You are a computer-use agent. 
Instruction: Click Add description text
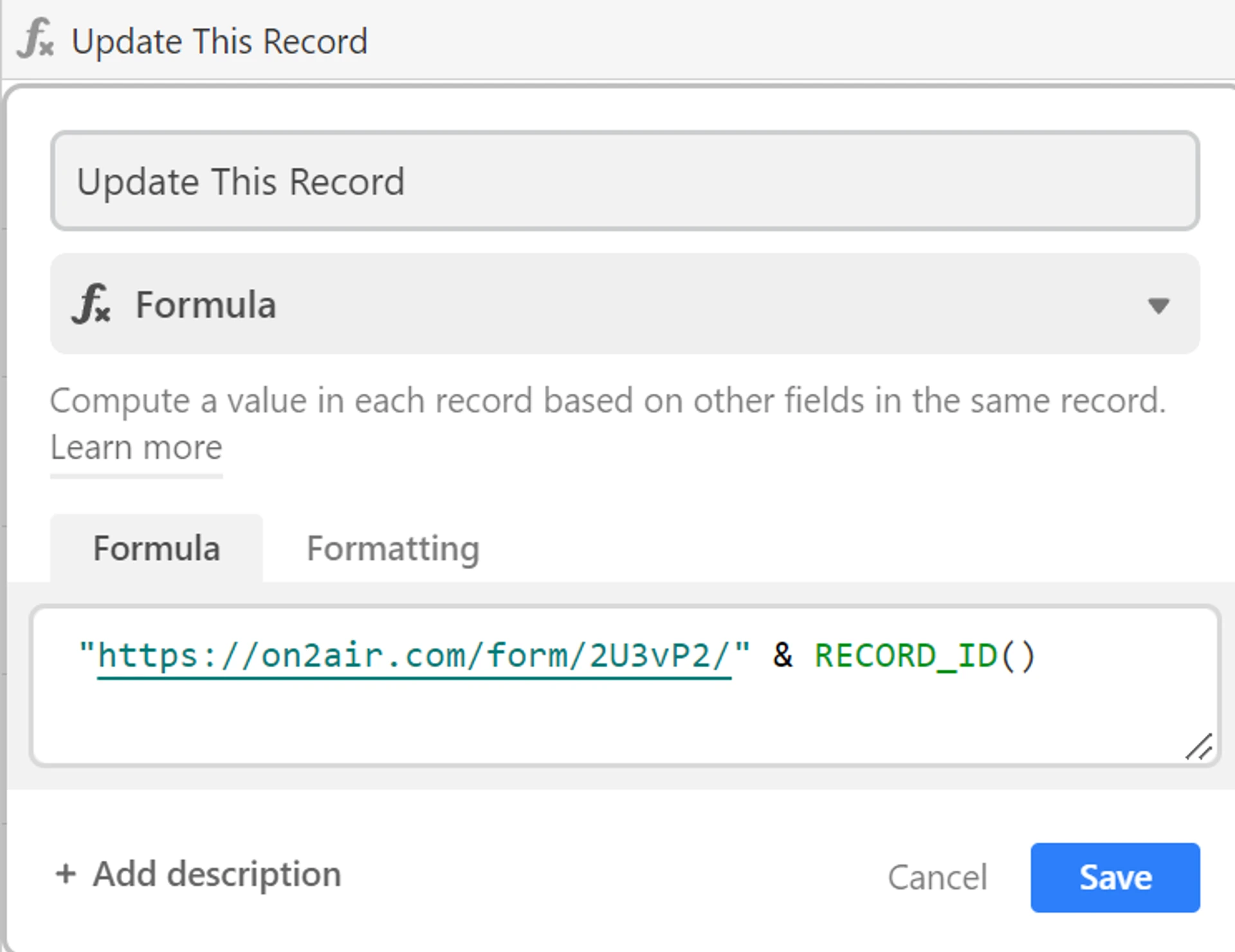[x=217, y=874]
